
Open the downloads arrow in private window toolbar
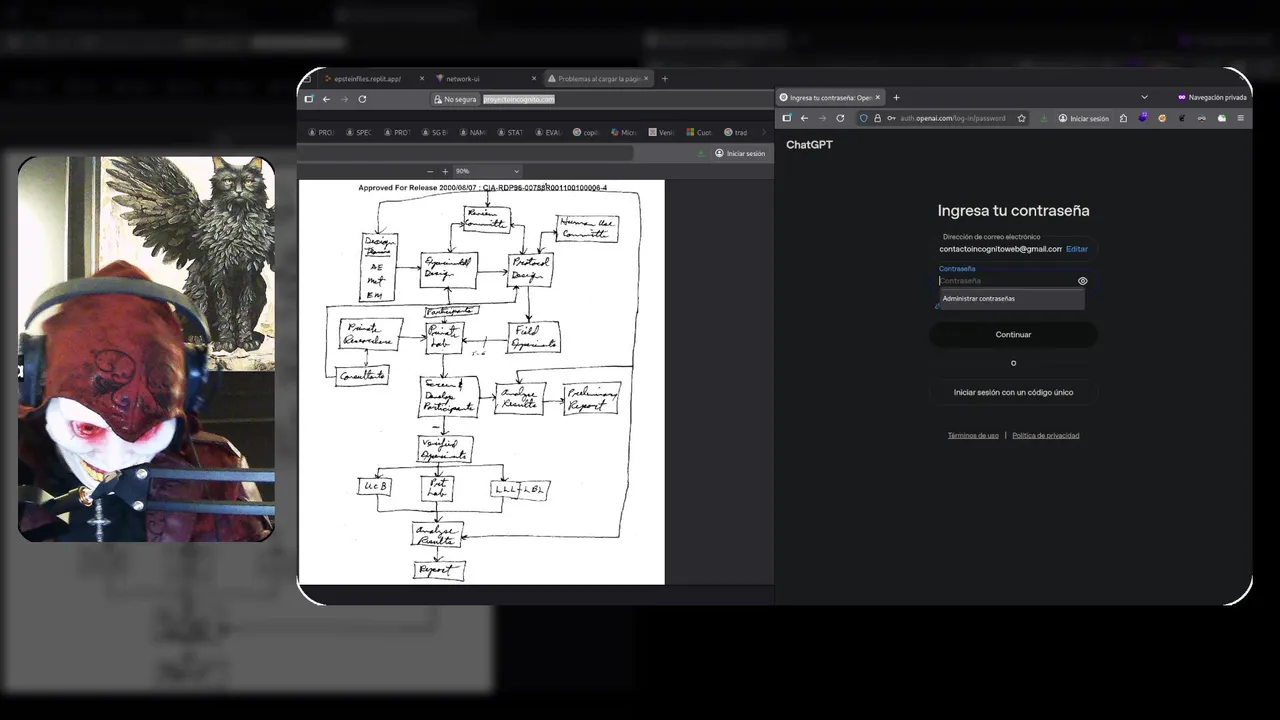[x=1043, y=118]
